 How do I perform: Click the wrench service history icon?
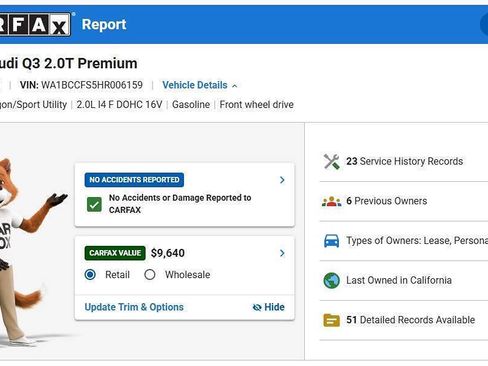(x=332, y=162)
